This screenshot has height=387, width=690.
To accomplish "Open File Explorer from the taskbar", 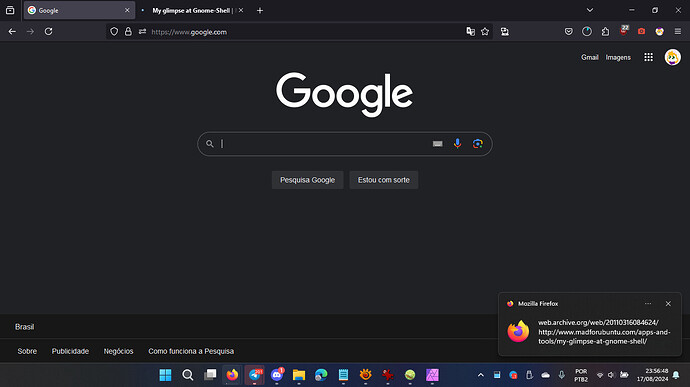I will (299, 375).
